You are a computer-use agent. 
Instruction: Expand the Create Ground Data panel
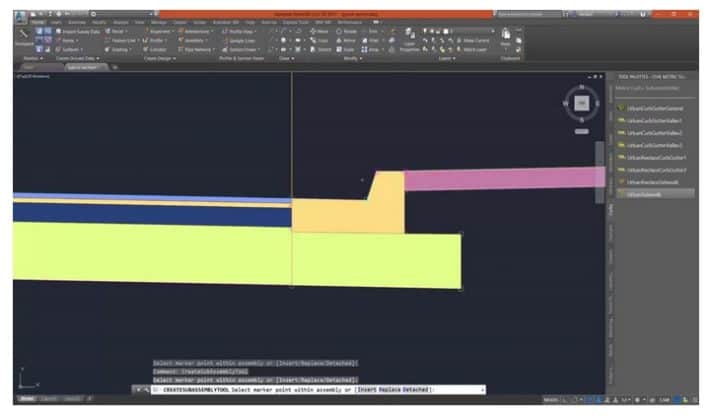pos(77,59)
